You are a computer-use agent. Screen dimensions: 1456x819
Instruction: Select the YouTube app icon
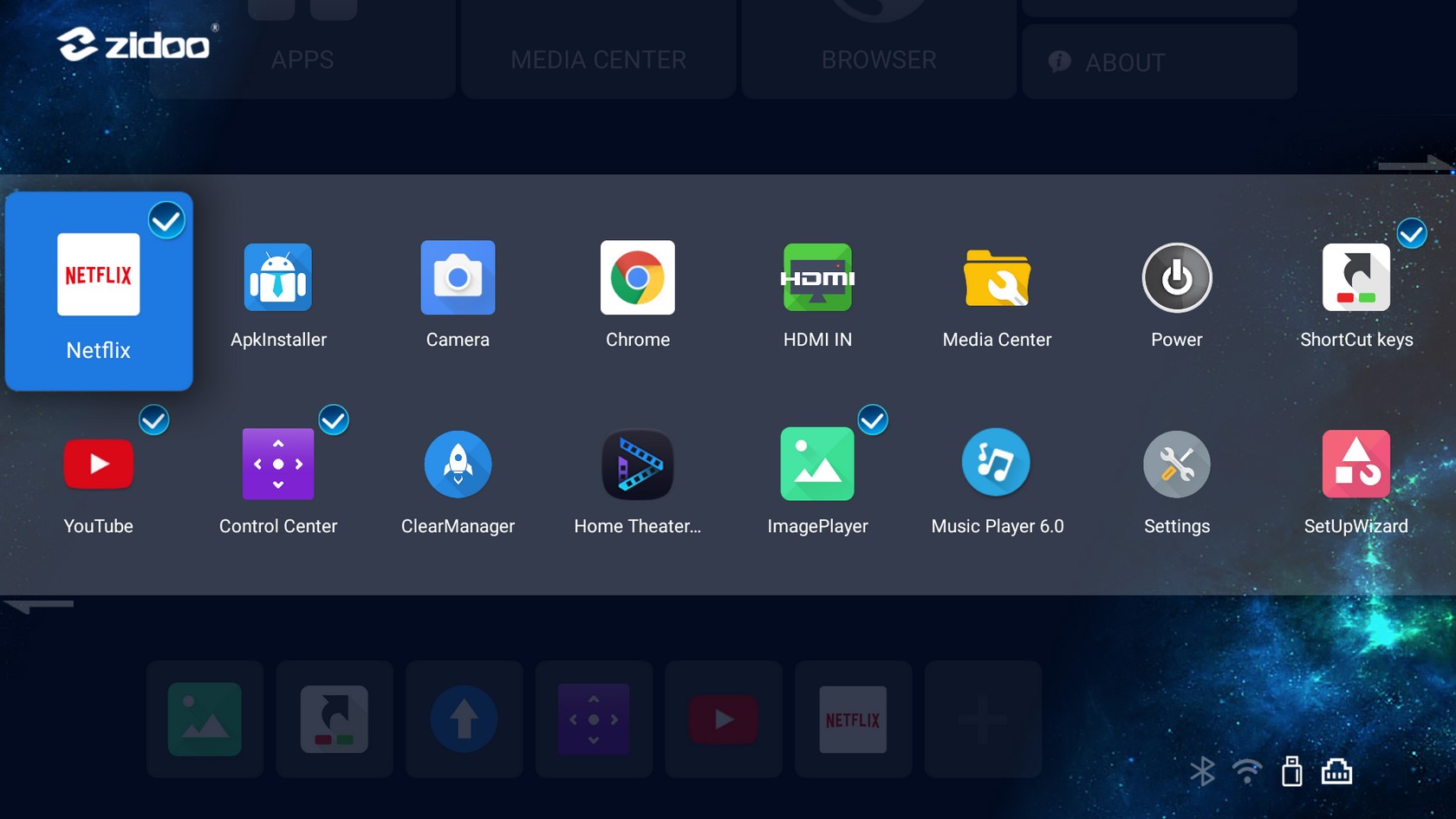coord(99,464)
